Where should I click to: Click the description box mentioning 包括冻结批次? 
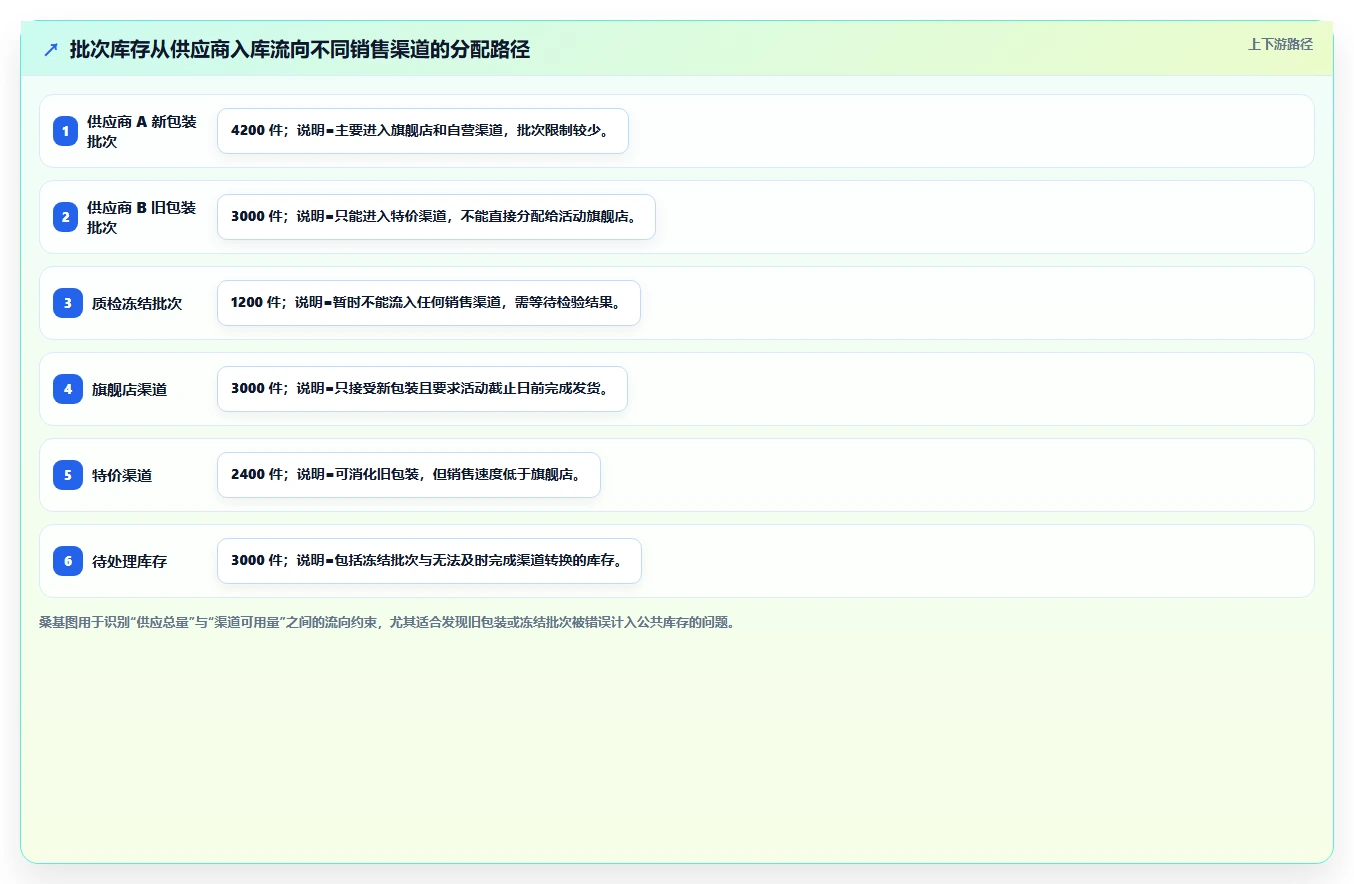(429, 561)
